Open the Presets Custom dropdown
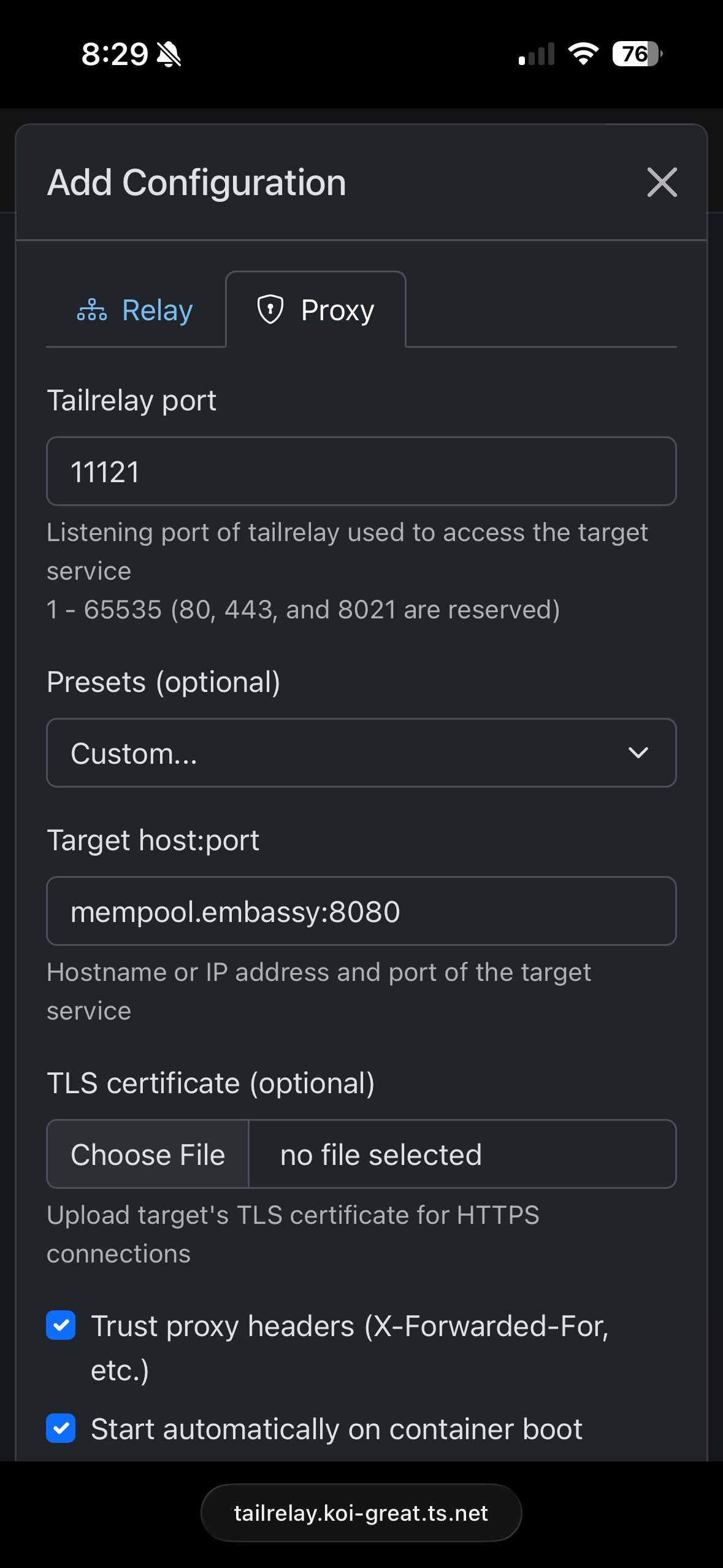The image size is (723, 1568). click(361, 753)
